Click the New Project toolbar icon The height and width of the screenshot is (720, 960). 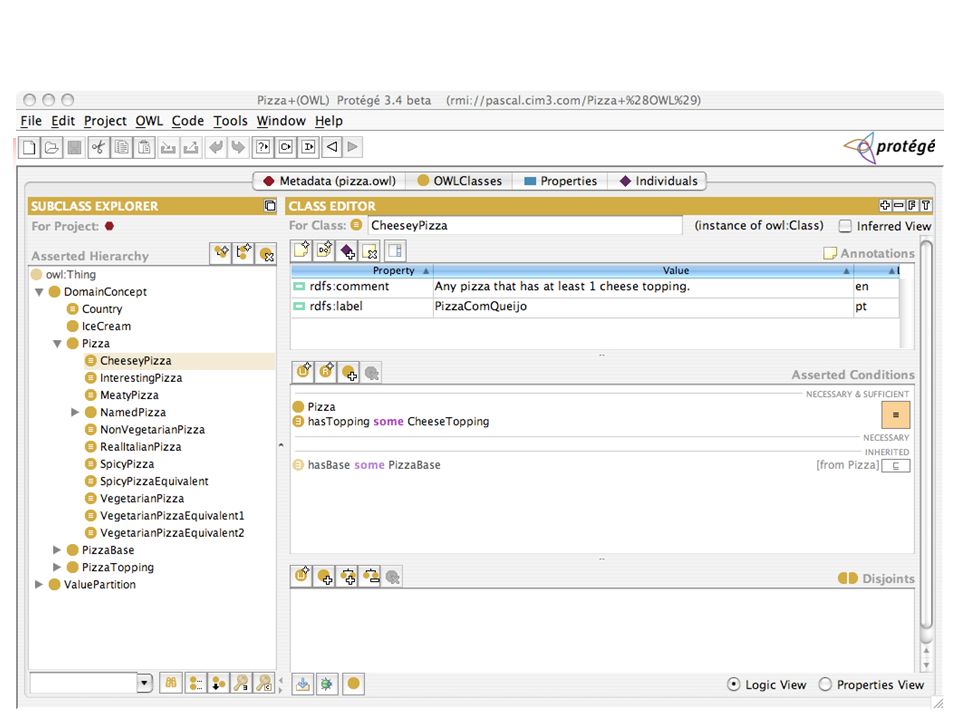point(29,147)
